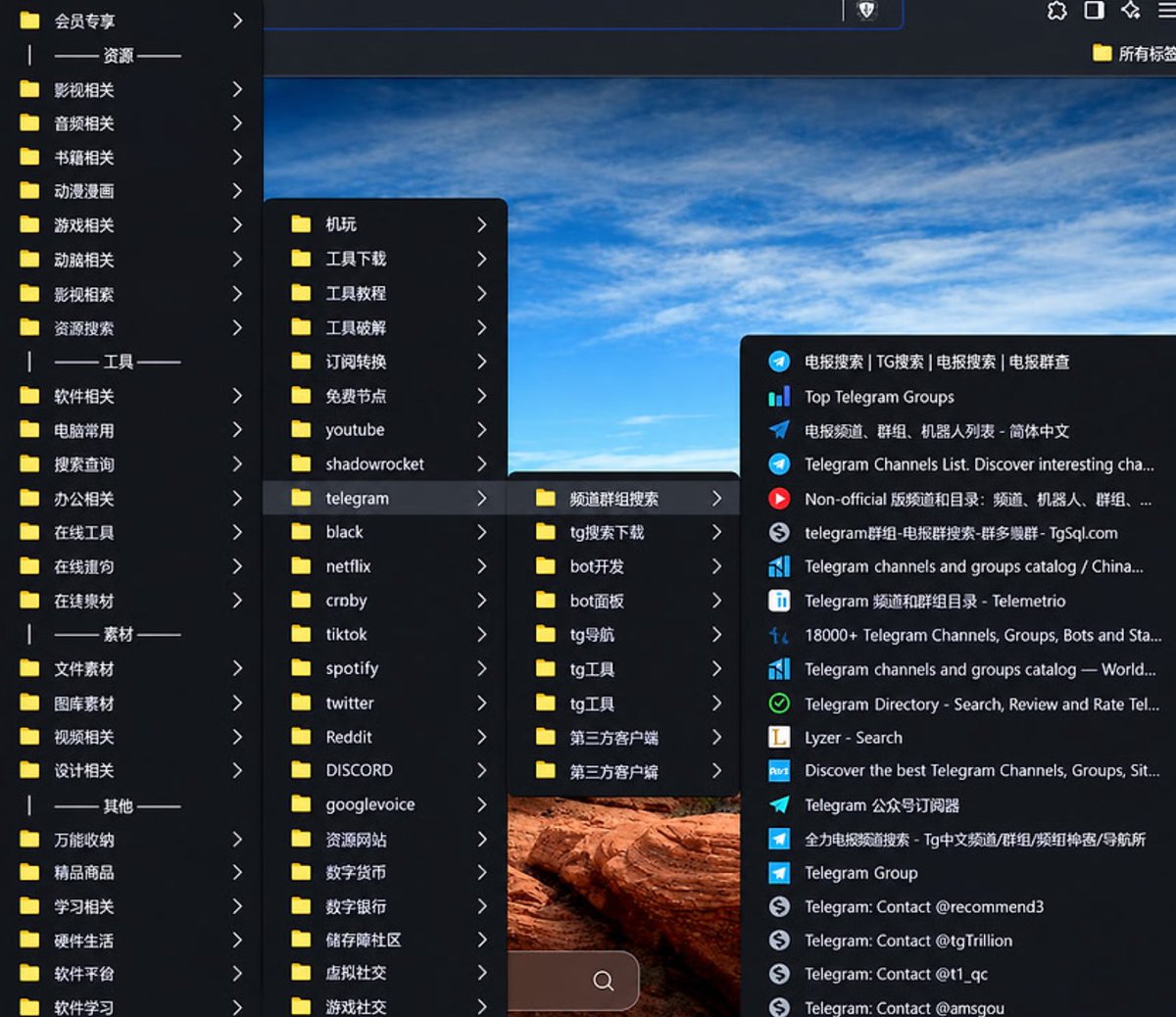Open the Telegram: Contact @tgTrillion bookmark

959,941
